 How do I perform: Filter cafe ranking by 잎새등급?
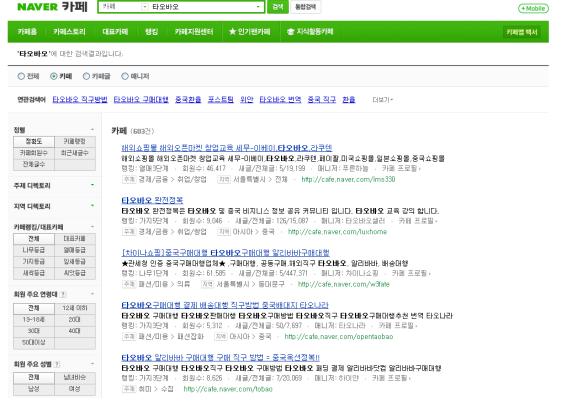[x=74, y=261]
